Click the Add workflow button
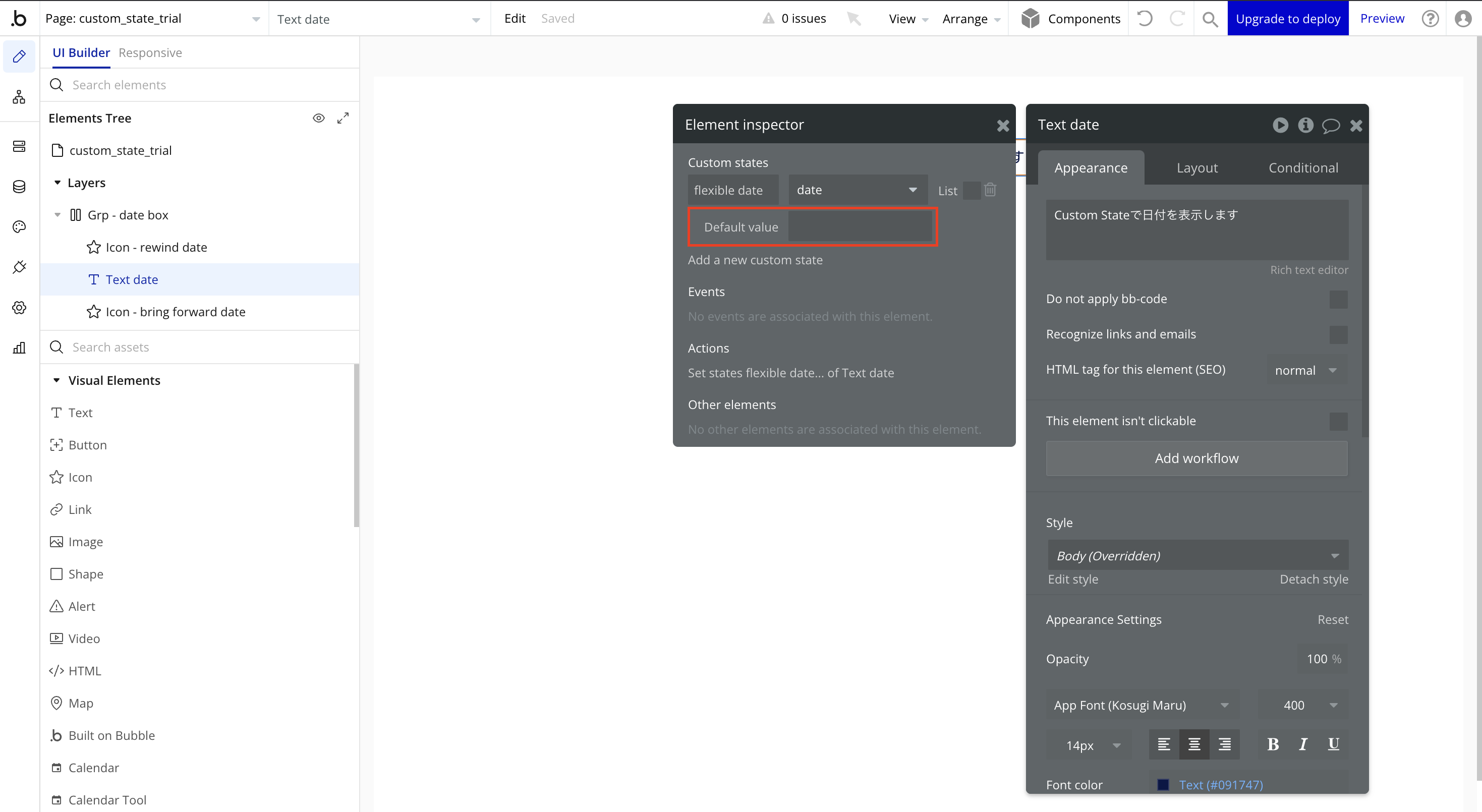This screenshot has width=1482, height=812. click(x=1196, y=458)
